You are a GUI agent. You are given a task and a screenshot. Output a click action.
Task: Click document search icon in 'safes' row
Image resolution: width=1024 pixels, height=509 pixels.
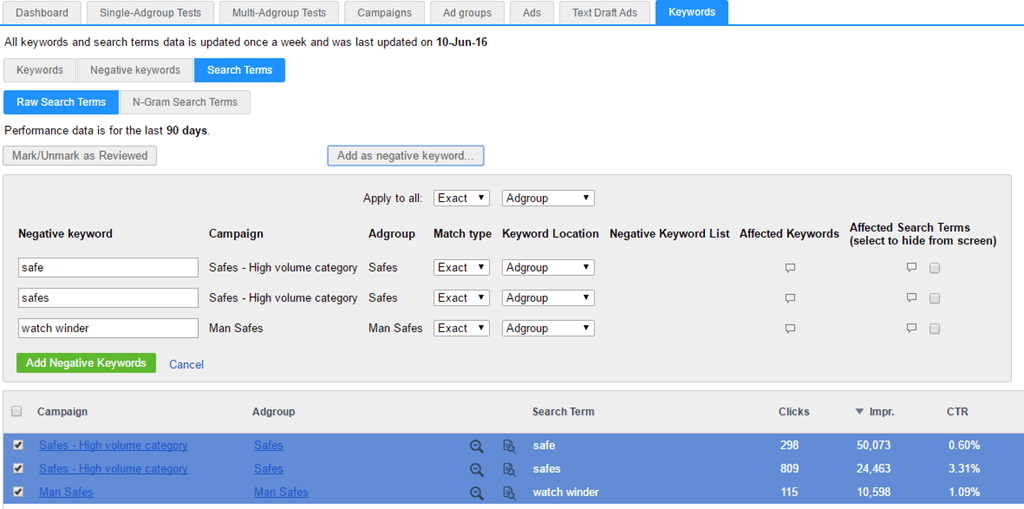tap(509, 470)
